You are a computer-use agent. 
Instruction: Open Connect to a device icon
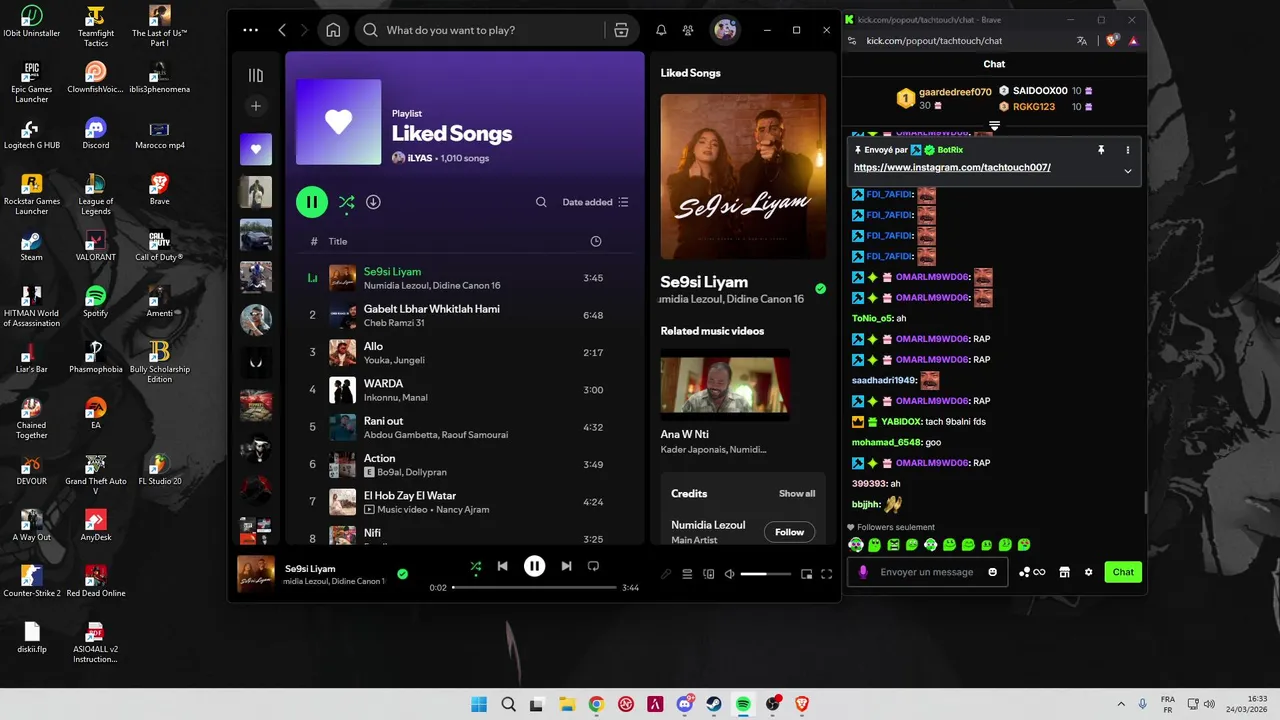pyautogui.click(x=709, y=574)
